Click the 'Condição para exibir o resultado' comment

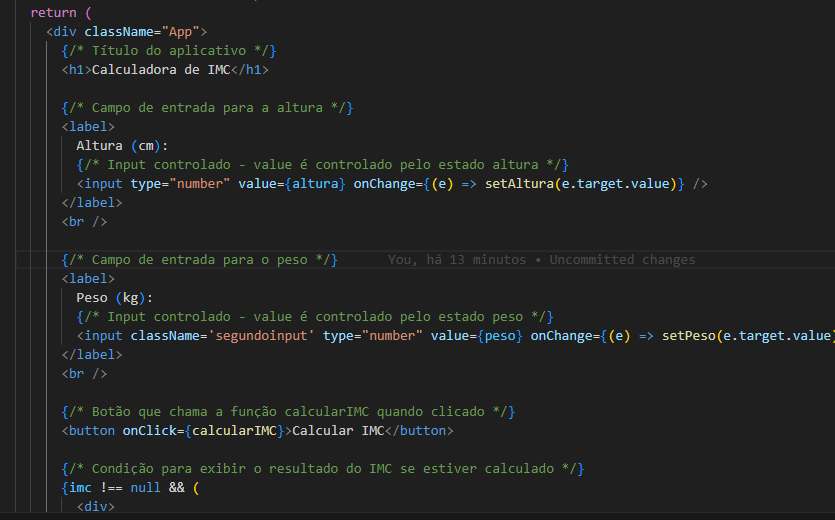point(323,469)
